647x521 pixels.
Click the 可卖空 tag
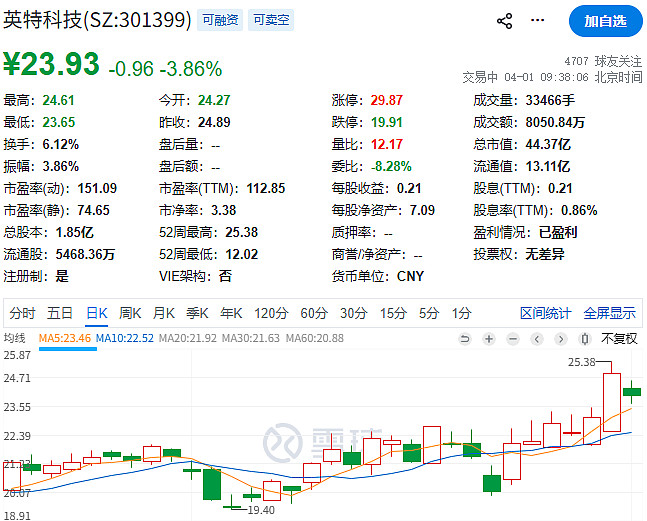(271, 20)
